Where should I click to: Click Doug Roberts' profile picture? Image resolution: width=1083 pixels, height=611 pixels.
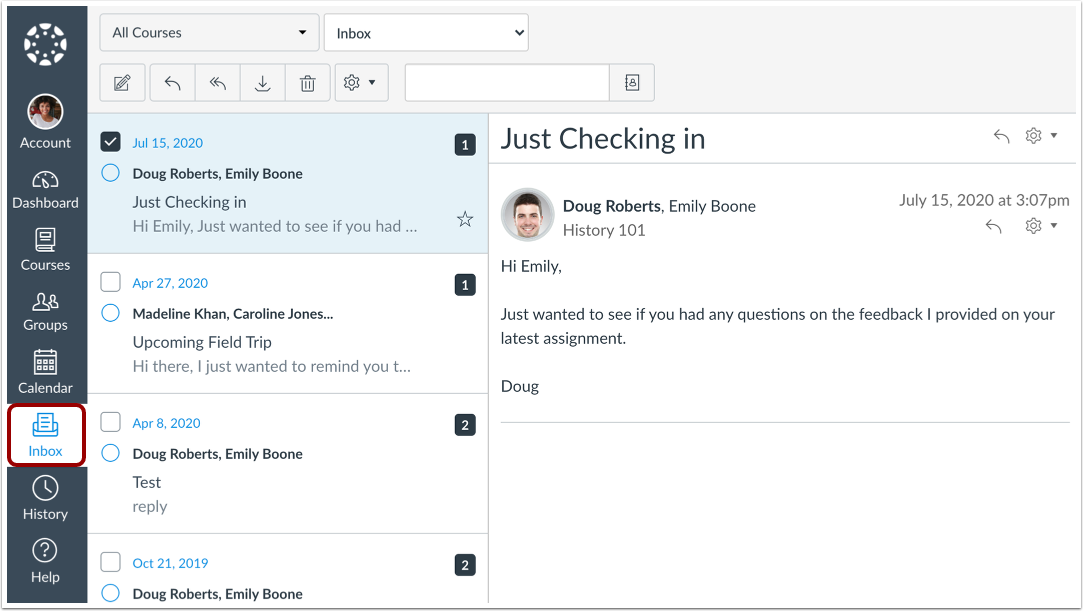[x=528, y=215]
